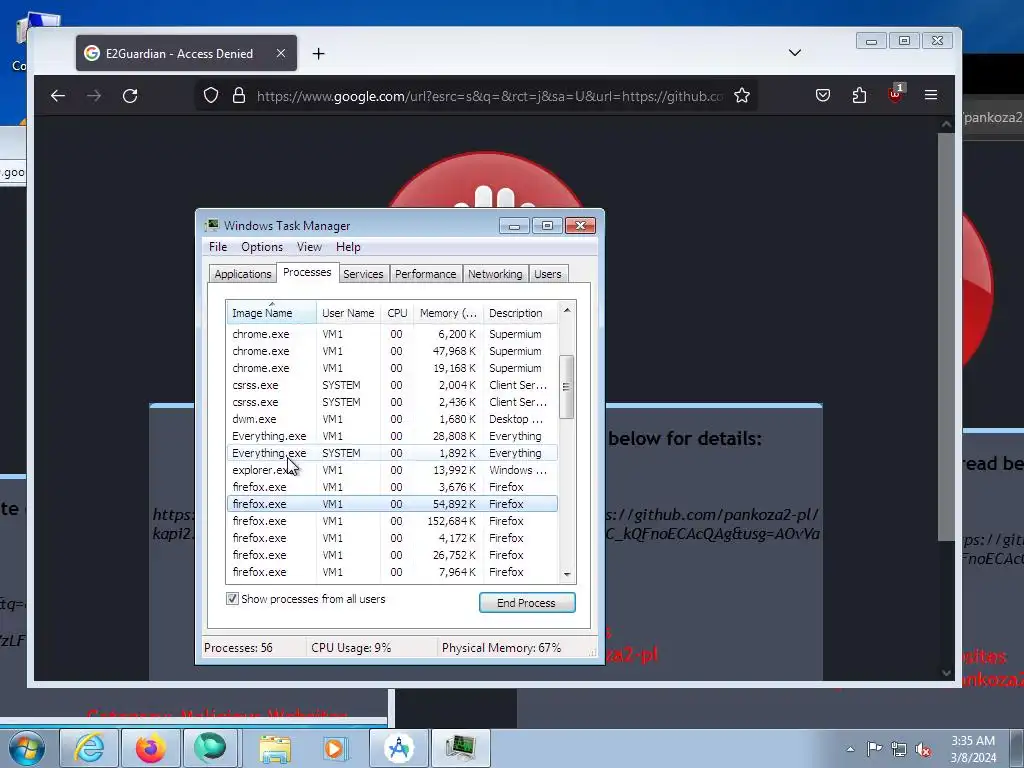This screenshot has width=1024, height=768.
Task: Open uBlock Origin extension icon
Action: [895, 94]
